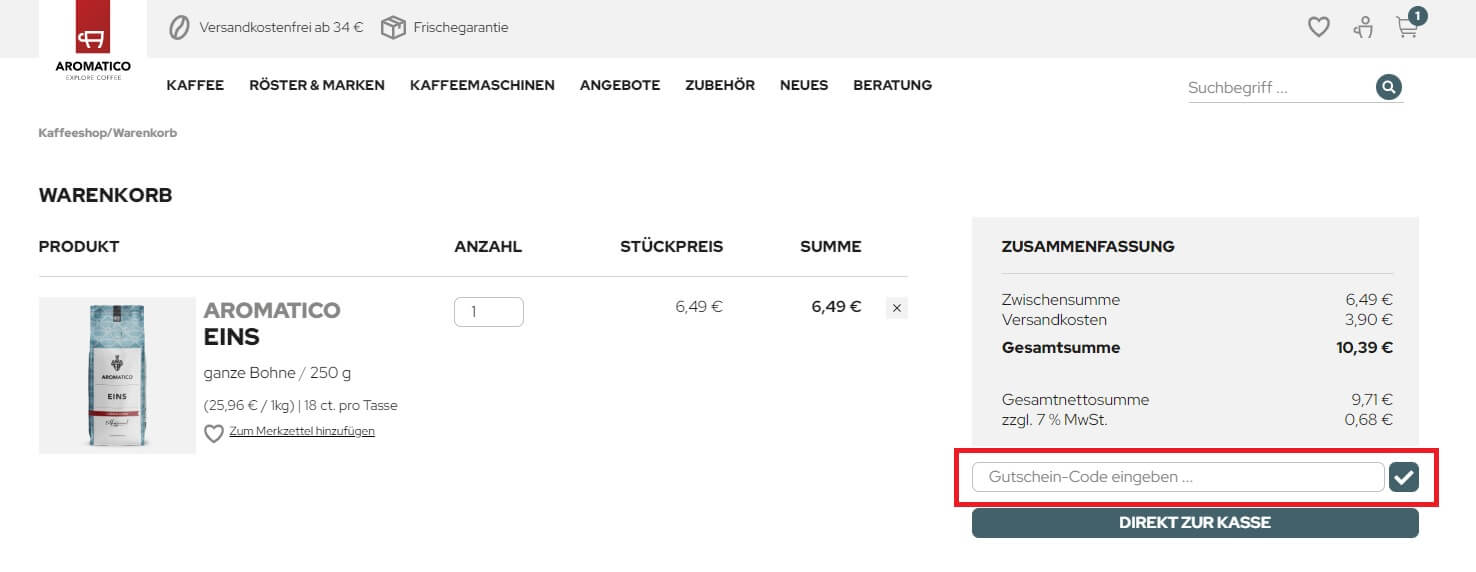1476x572 pixels.
Task: Open the Röster & Marken menu
Action: (317, 85)
